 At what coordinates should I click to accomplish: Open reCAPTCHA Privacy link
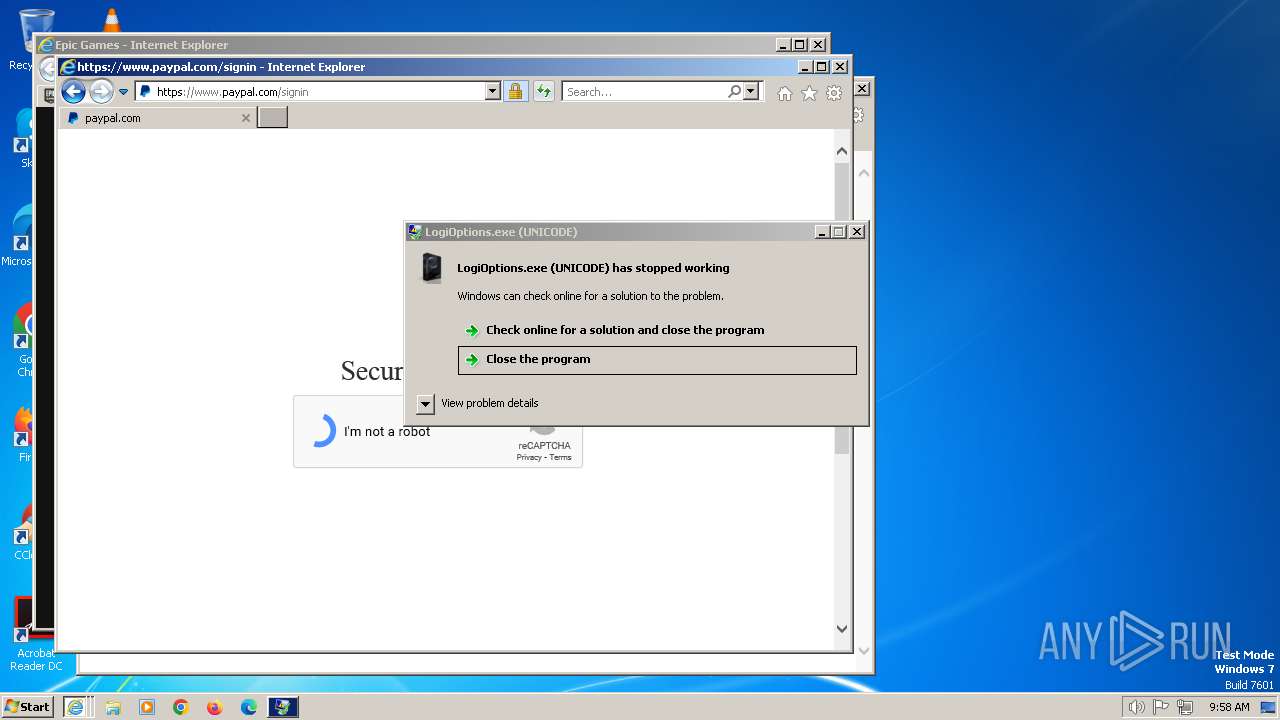pos(529,458)
